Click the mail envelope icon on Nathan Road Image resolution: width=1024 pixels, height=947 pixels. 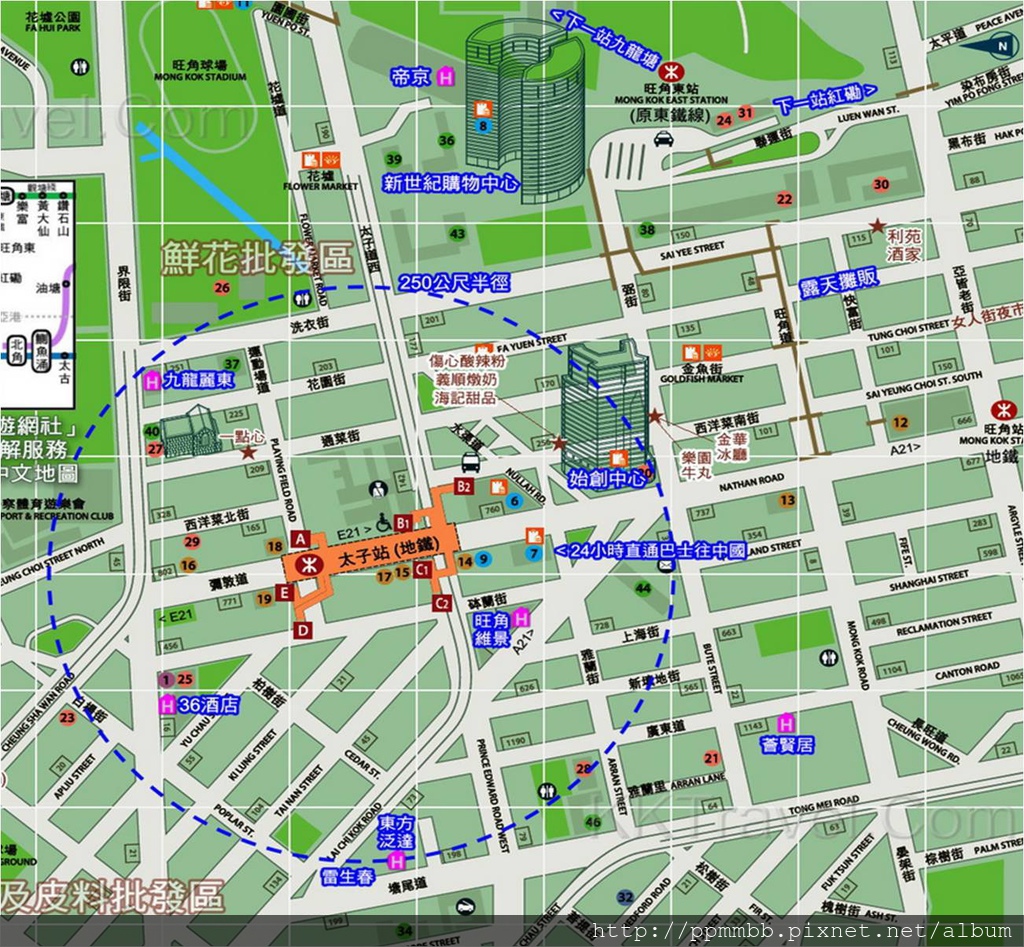[665, 566]
